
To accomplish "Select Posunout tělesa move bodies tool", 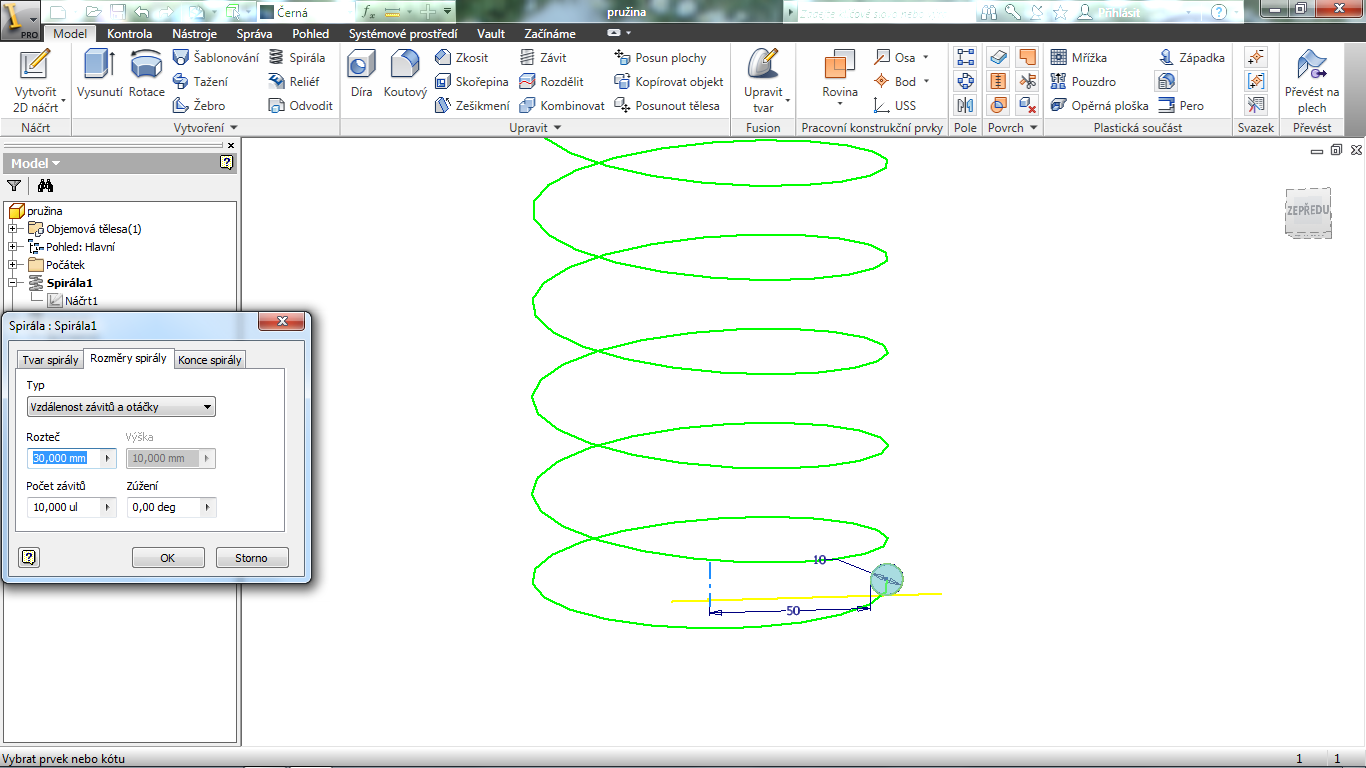I will (x=667, y=106).
